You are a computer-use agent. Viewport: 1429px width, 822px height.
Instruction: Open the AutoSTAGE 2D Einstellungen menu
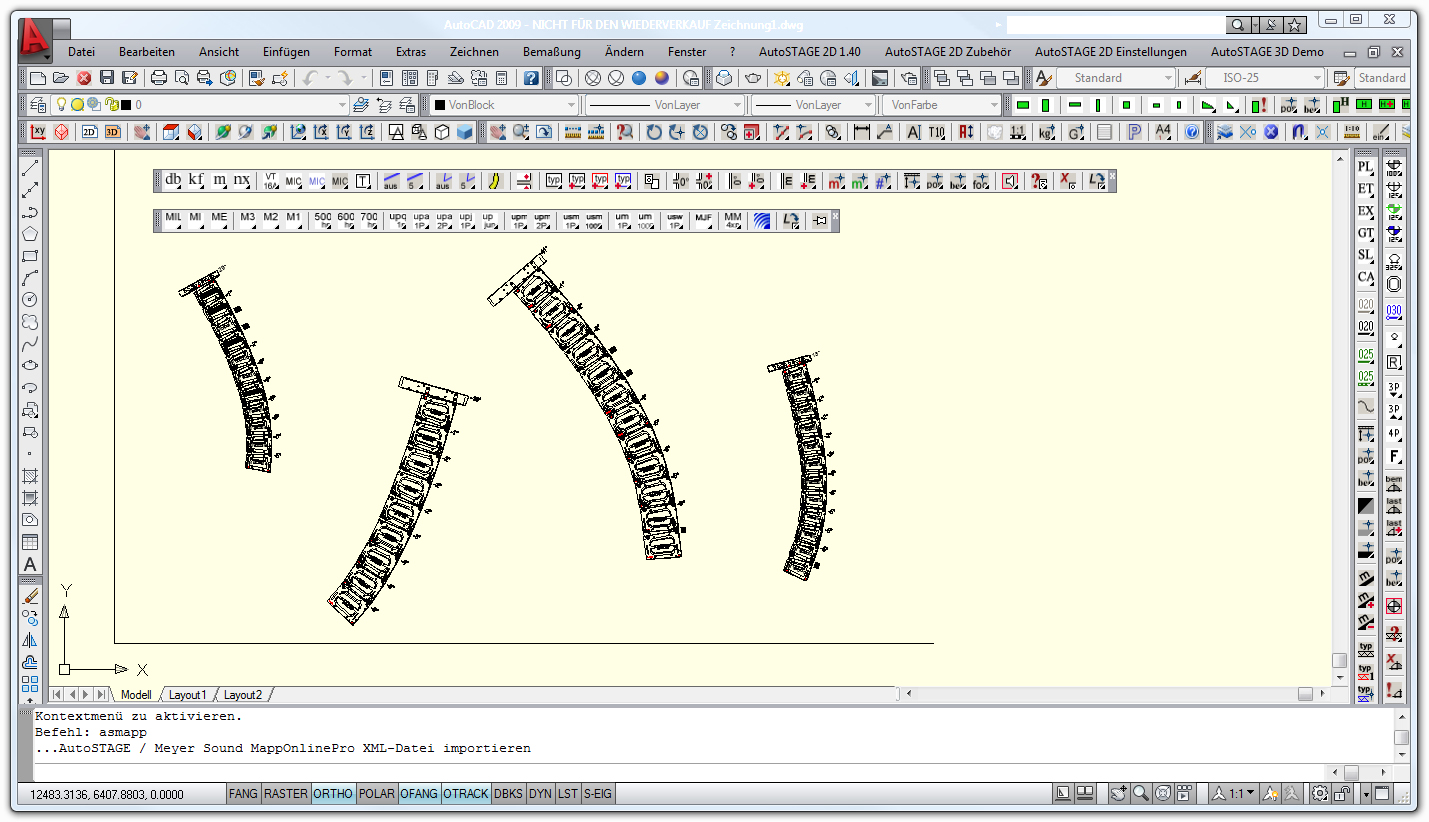[x=1110, y=52]
